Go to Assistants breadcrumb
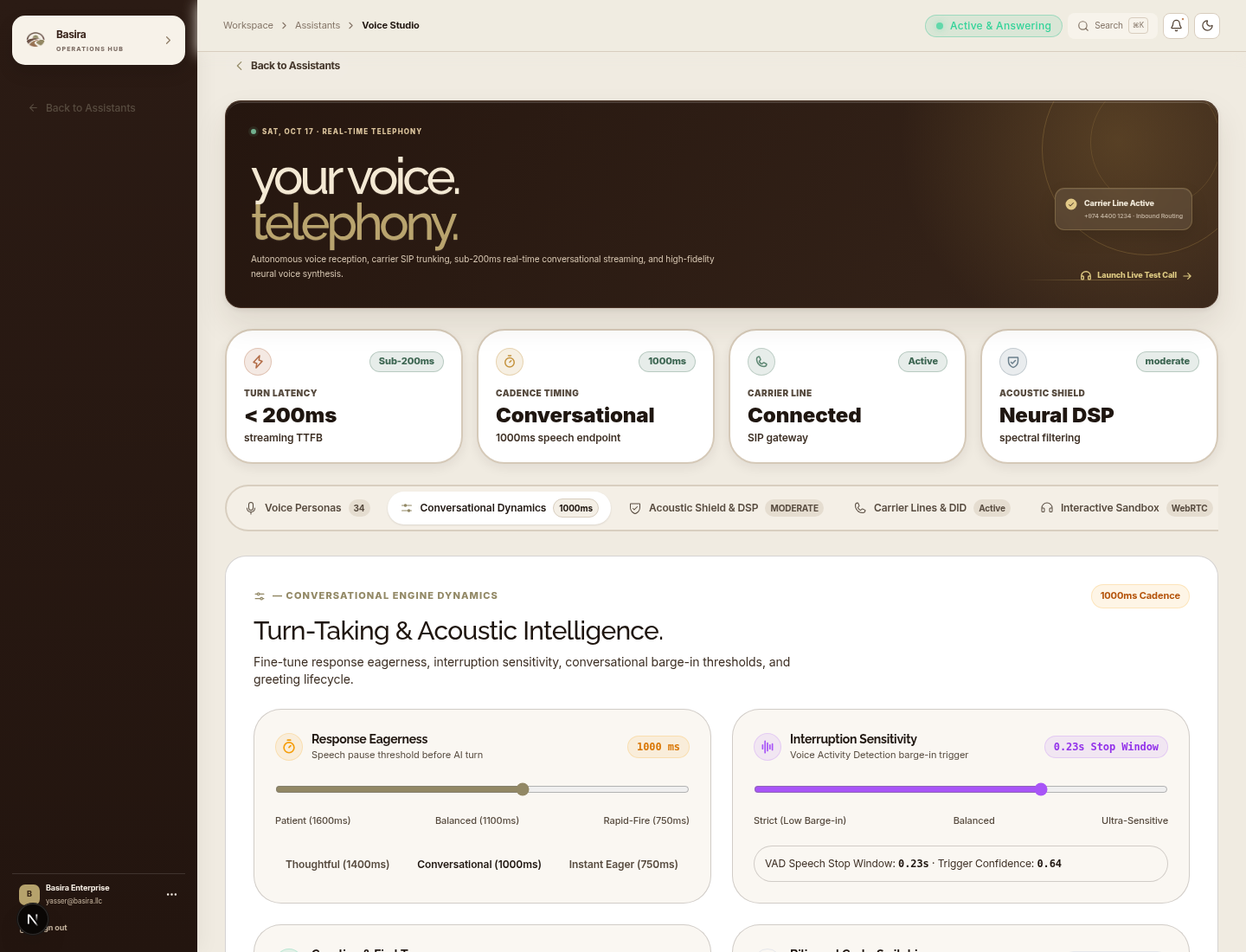 tap(318, 26)
